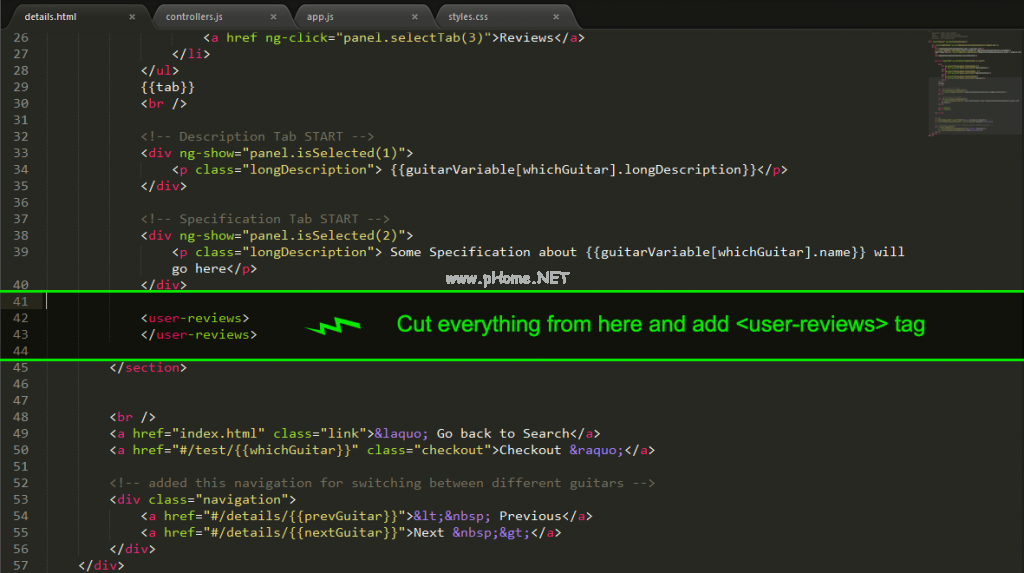Close the details.html tab
Image resolution: width=1024 pixels, height=573 pixels.
tap(133, 17)
